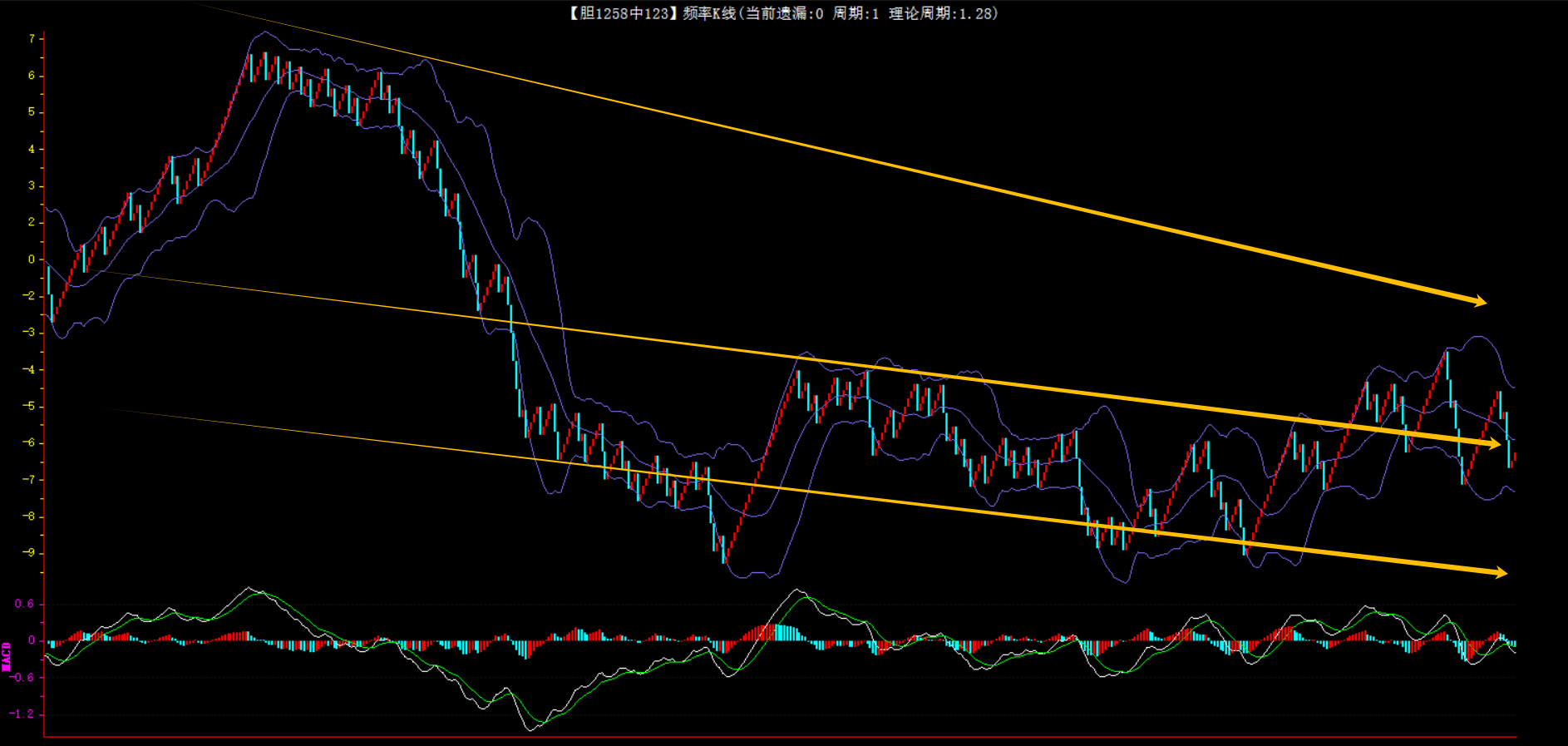The width and height of the screenshot is (1568, 746).
Task: Click the 3 label on price axis
Action: [32, 185]
